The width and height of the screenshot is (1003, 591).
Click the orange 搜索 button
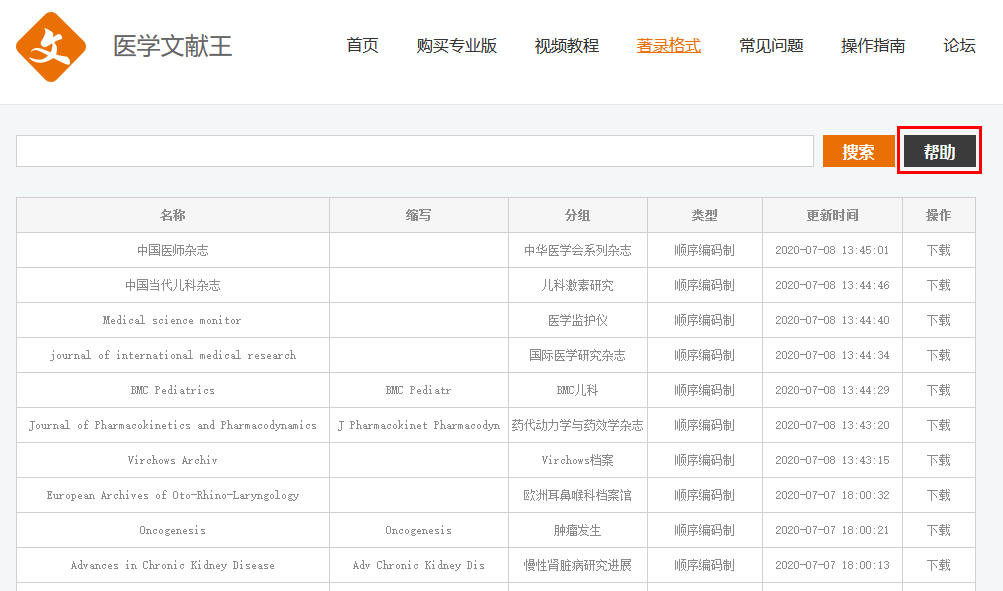pos(858,151)
